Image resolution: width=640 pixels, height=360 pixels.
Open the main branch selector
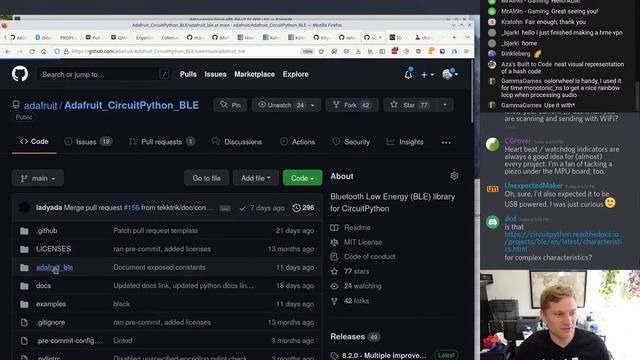pyautogui.click(x=38, y=178)
